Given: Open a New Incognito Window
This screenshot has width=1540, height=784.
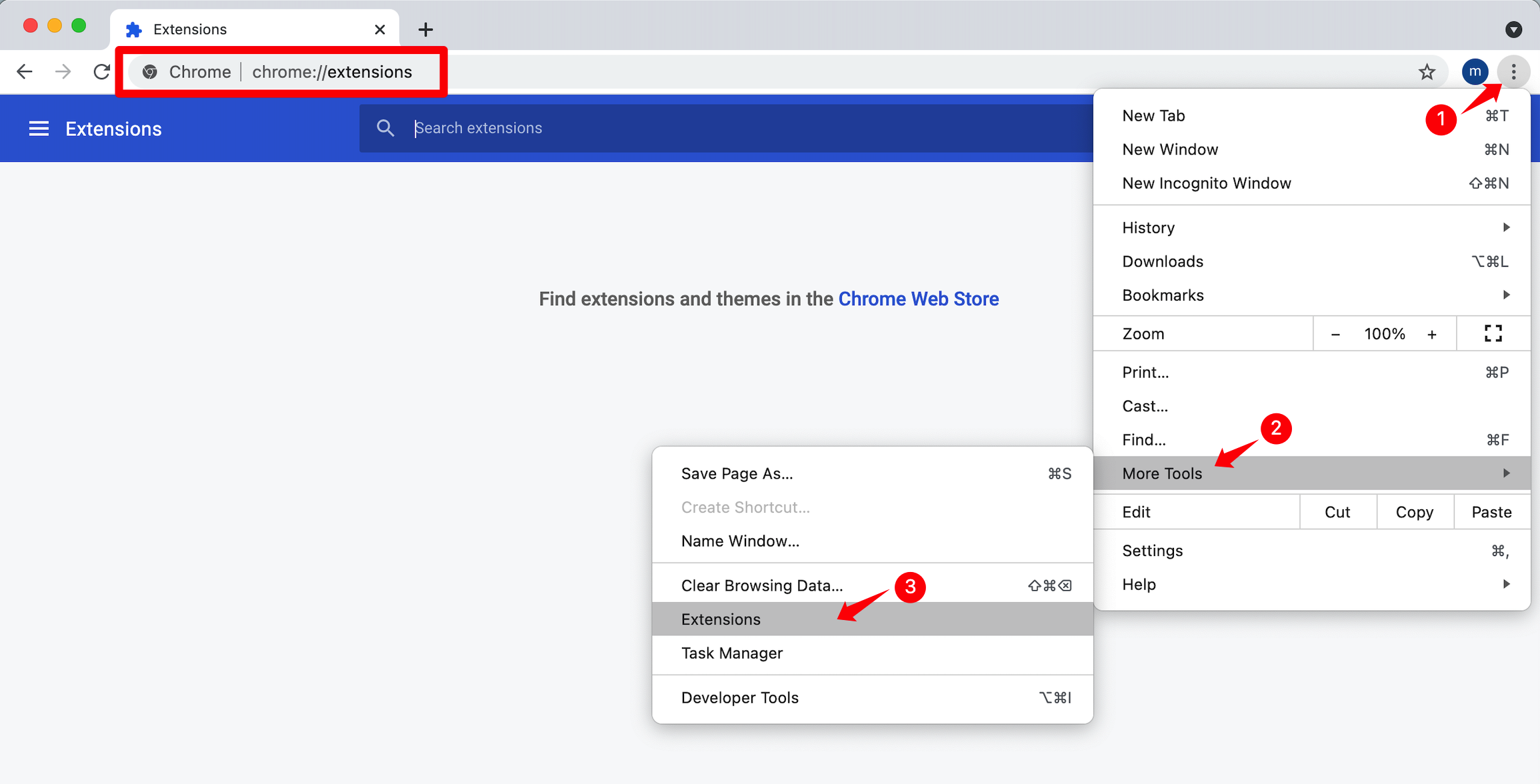Looking at the screenshot, I should click(x=1312, y=183).
